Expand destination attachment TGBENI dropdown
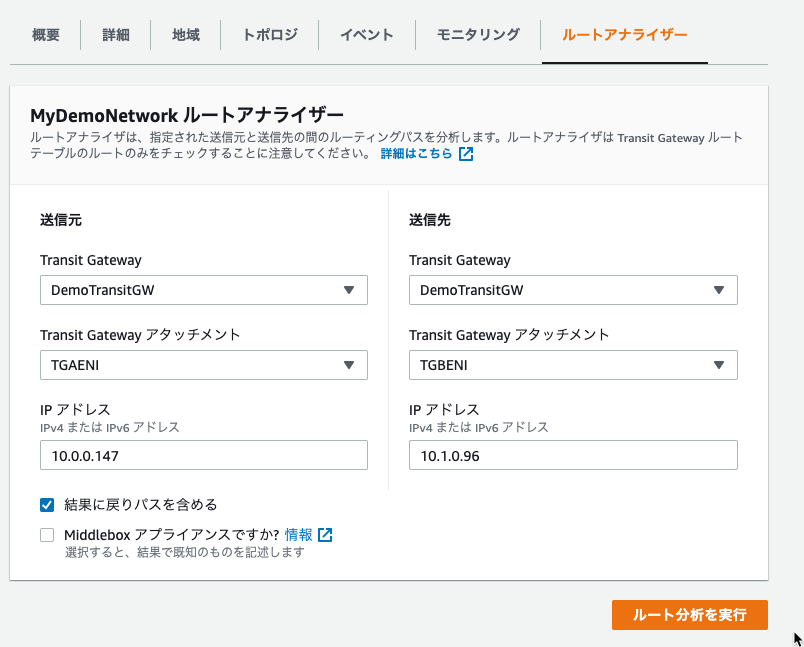The height and width of the screenshot is (647, 804). [573, 365]
